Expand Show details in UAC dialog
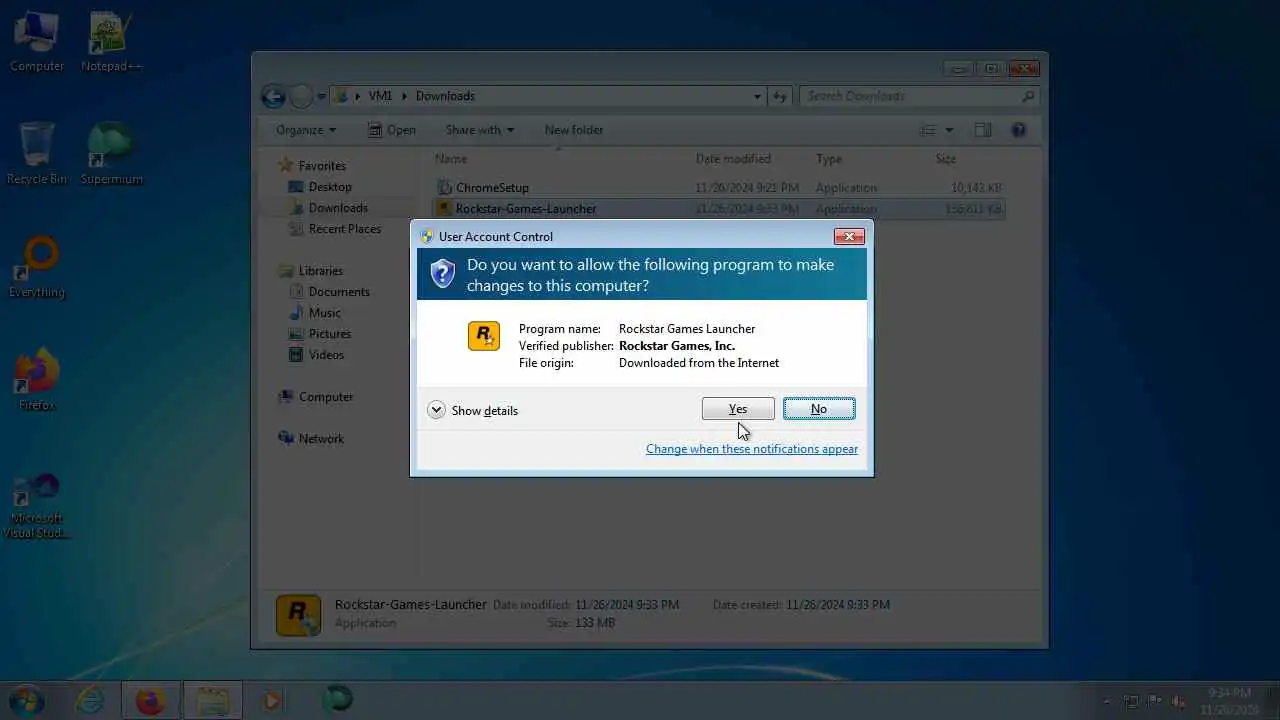1280x720 pixels. point(473,410)
